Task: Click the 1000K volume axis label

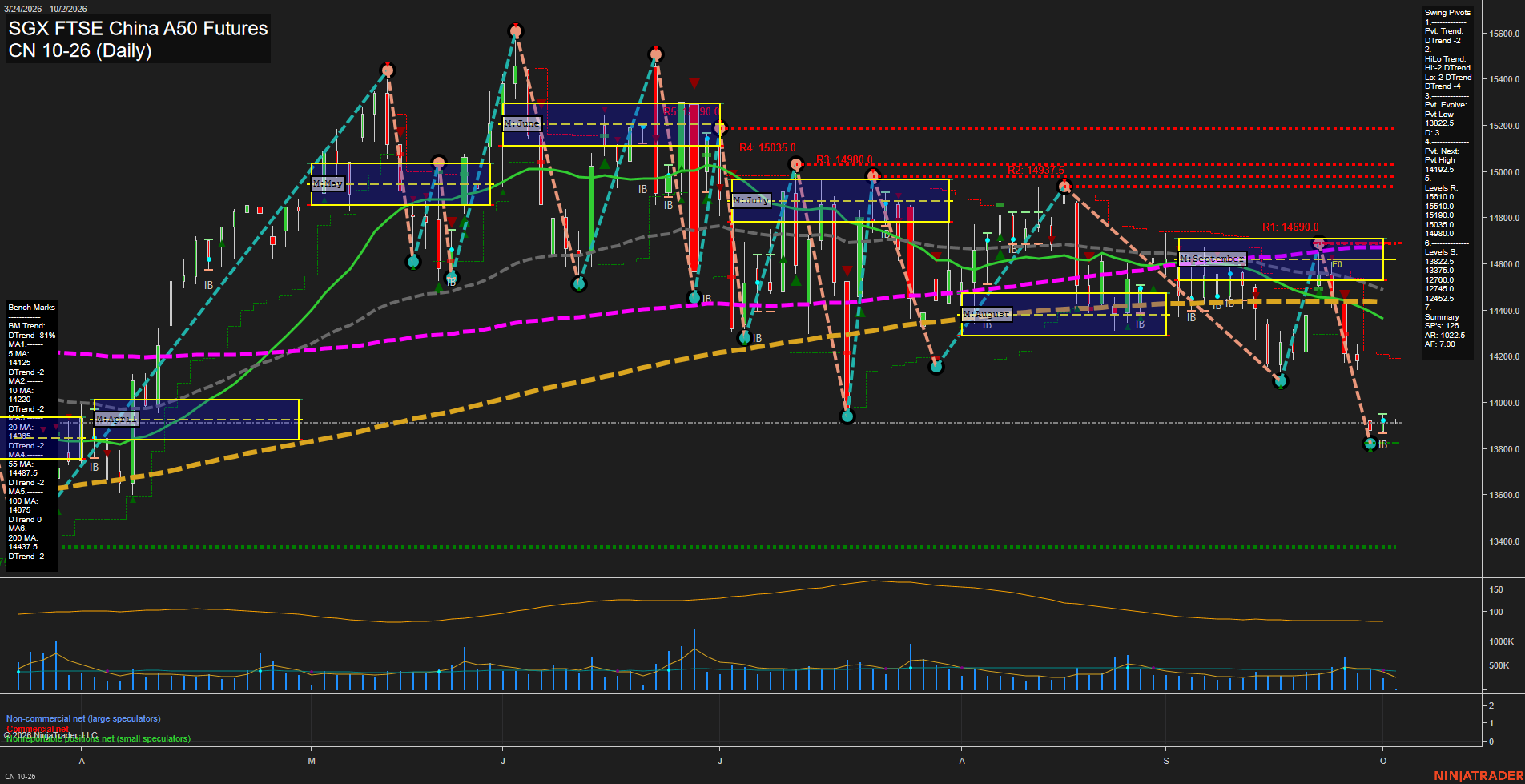Action: pos(1501,641)
